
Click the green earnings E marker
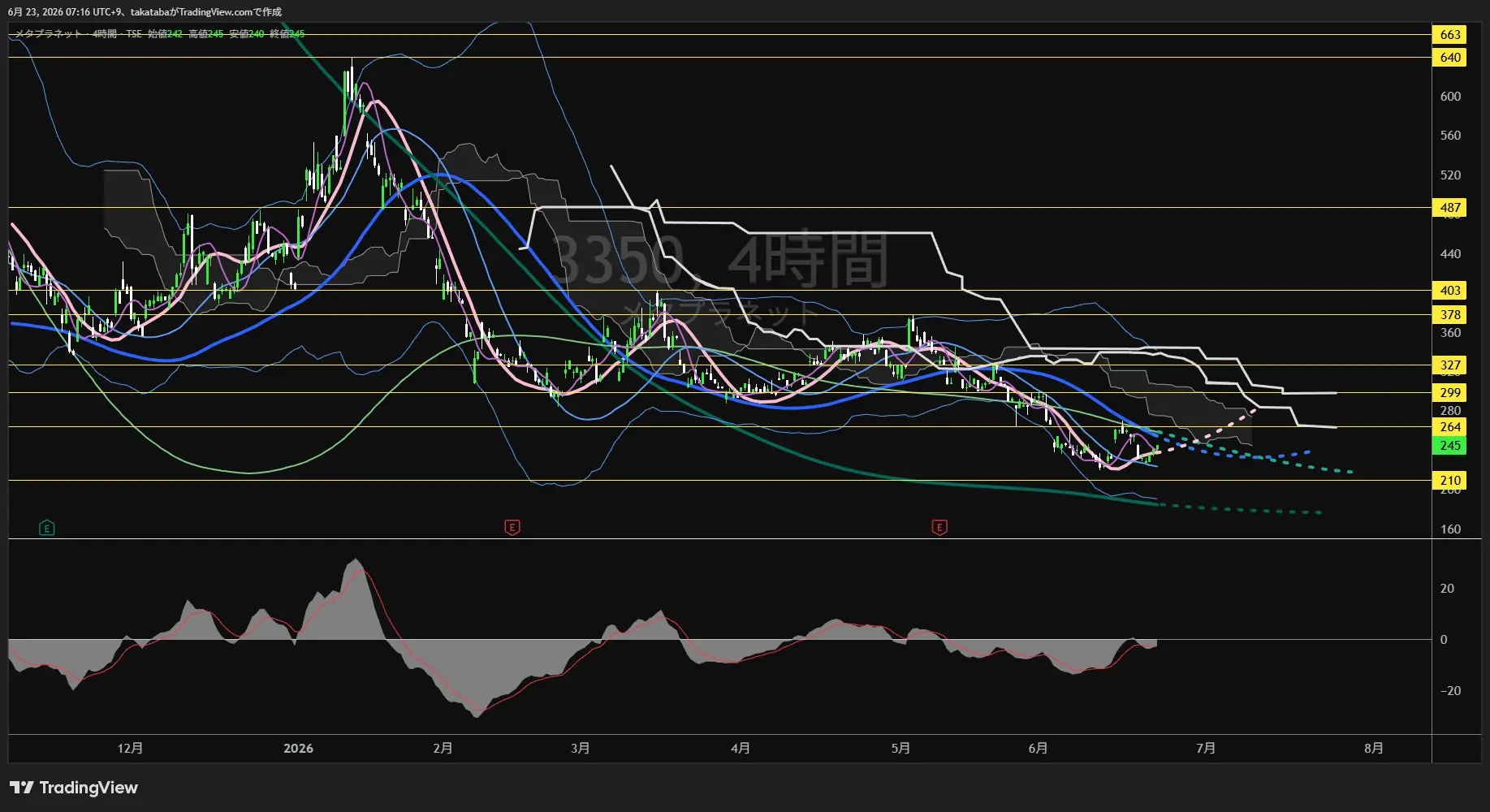pyautogui.click(x=47, y=529)
